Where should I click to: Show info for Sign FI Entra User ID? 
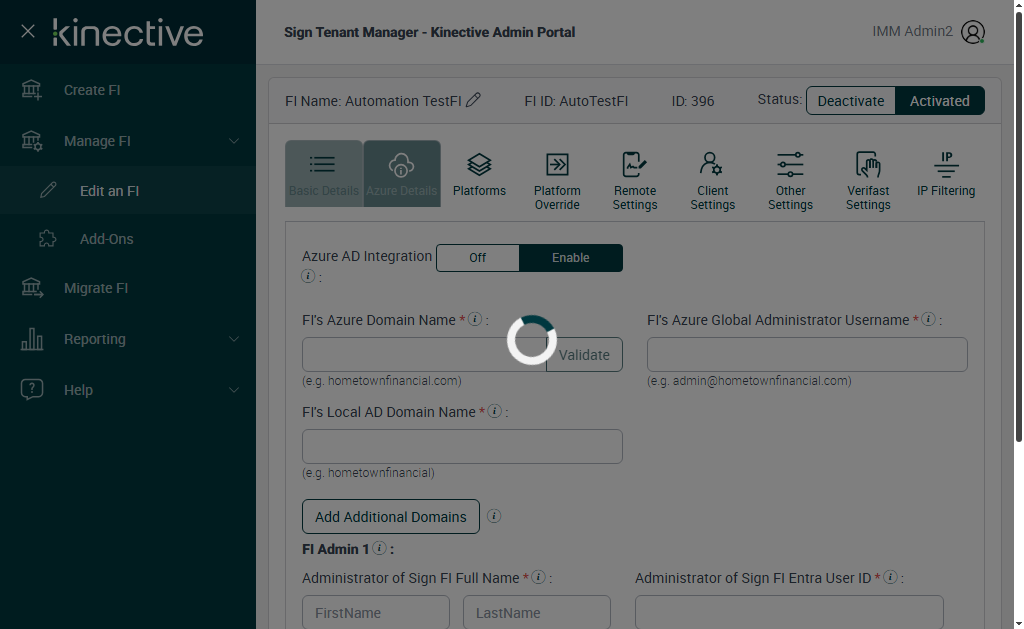(889, 577)
